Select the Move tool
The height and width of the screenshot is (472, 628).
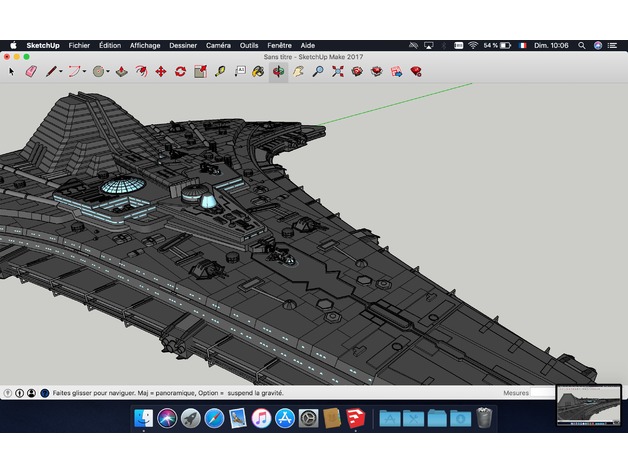[161, 72]
